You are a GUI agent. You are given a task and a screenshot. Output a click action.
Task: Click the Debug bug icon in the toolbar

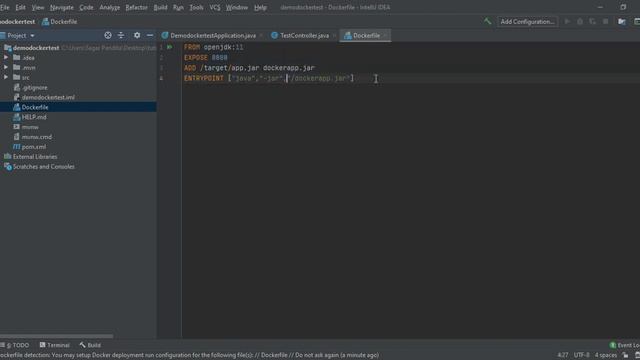[x=580, y=21]
